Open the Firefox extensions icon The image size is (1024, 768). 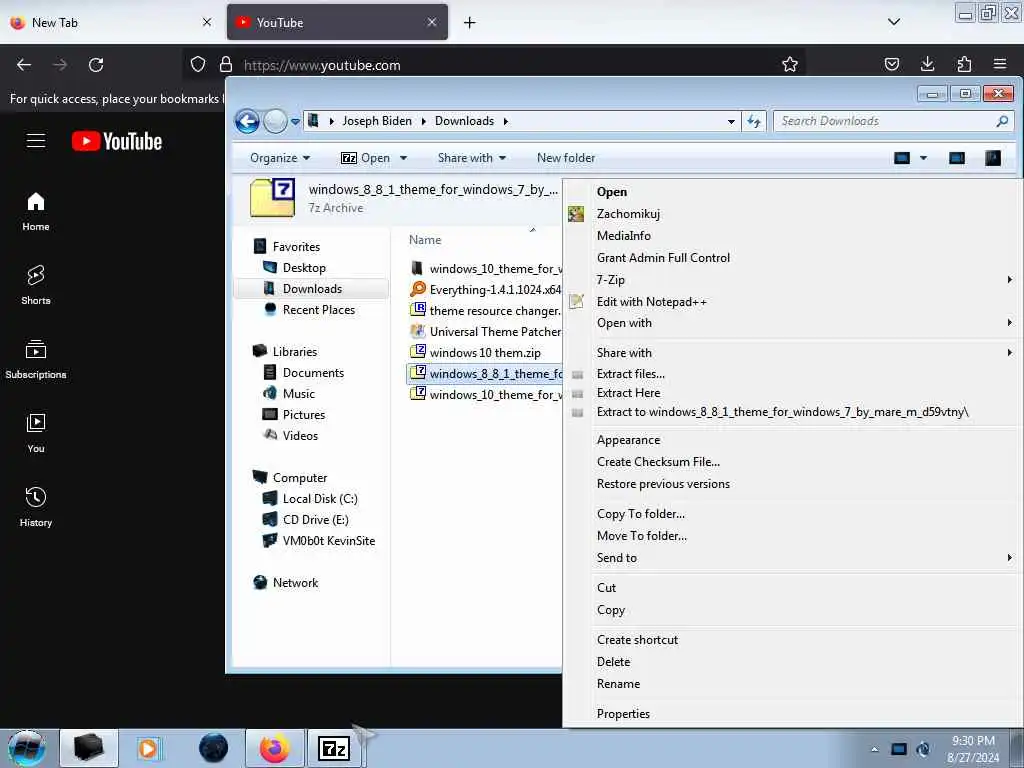pos(964,64)
